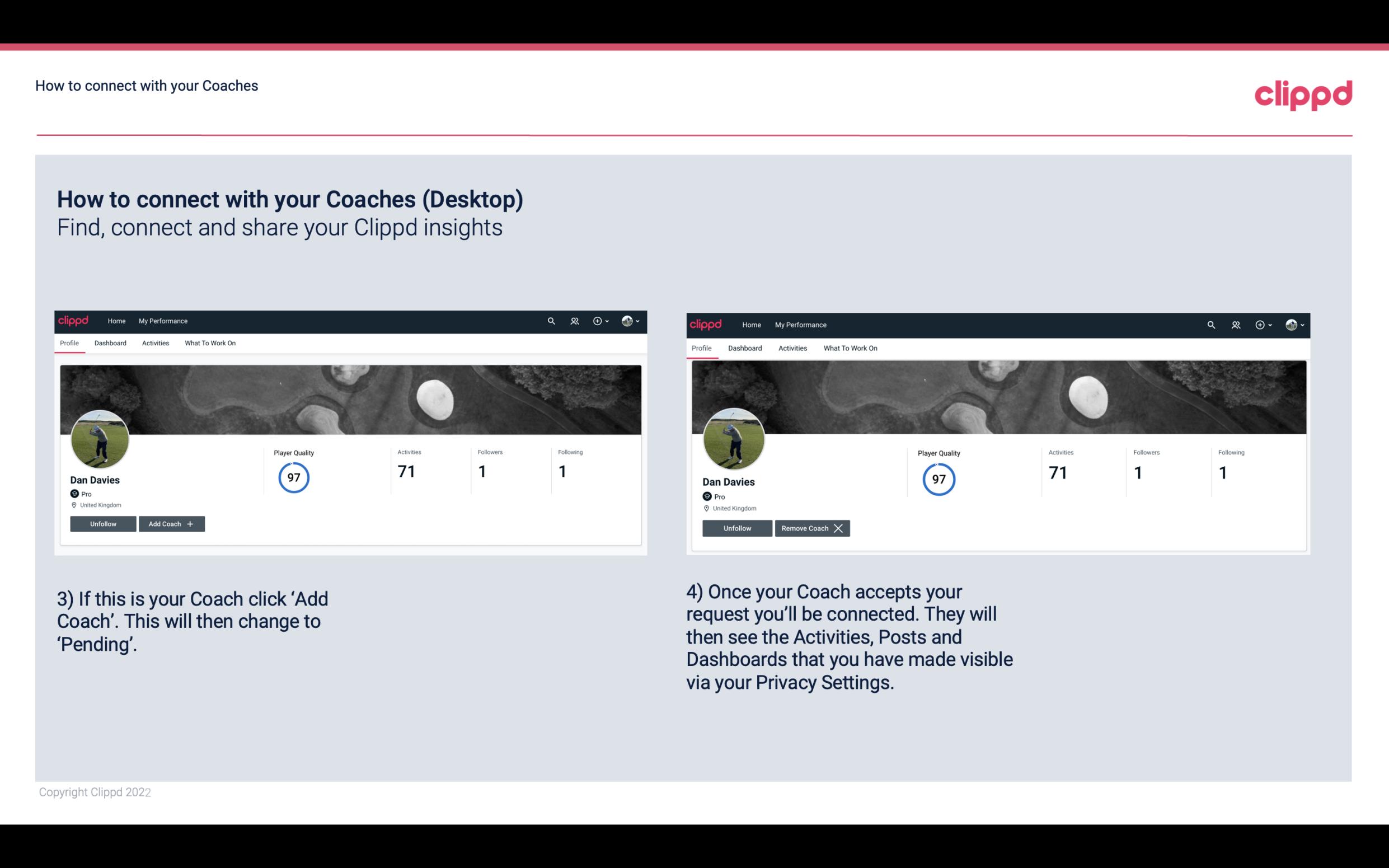Click the 'Remove Coach' button on profile
This screenshot has width=1389, height=868.
[812, 528]
